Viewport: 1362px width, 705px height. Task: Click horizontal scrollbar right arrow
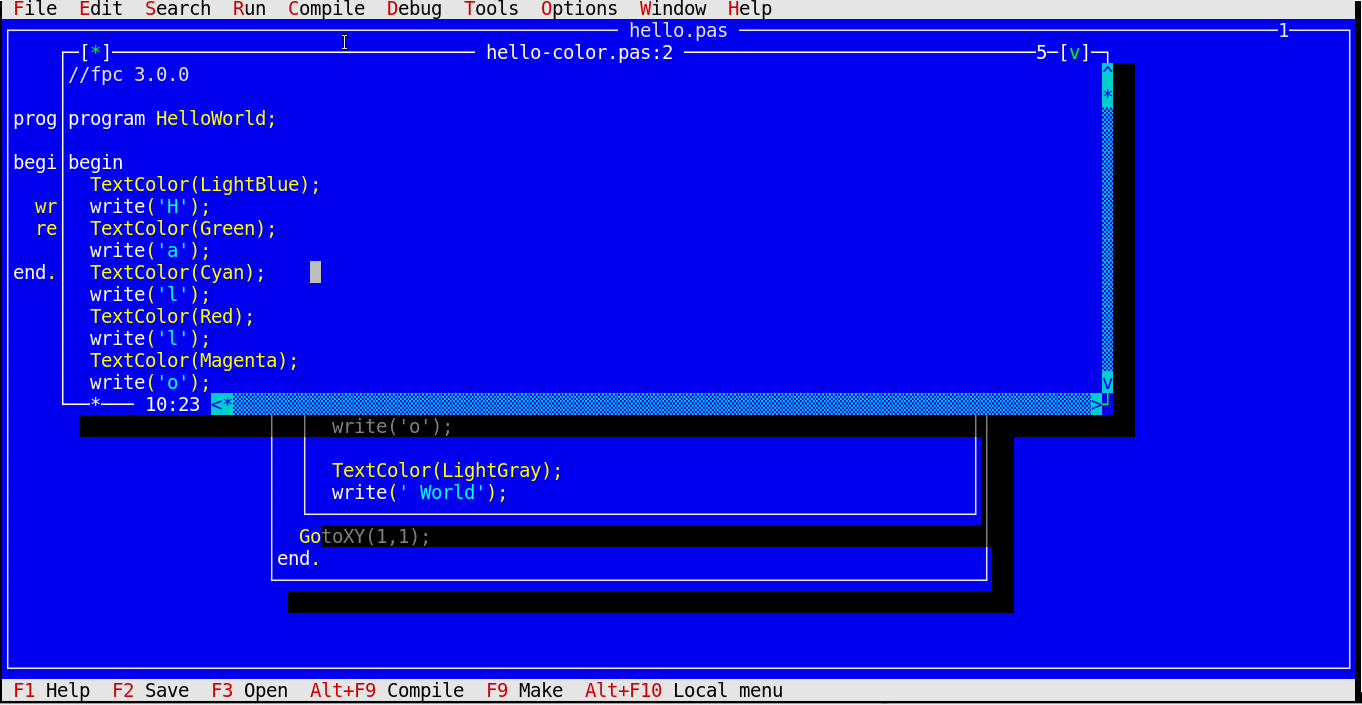tap(1096, 404)
